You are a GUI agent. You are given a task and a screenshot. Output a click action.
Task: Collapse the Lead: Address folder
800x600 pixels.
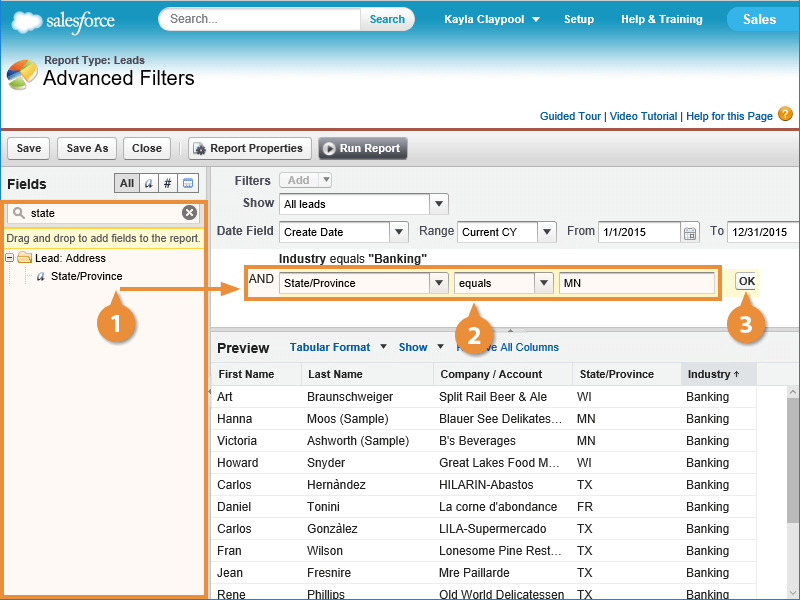click(11, 258)
